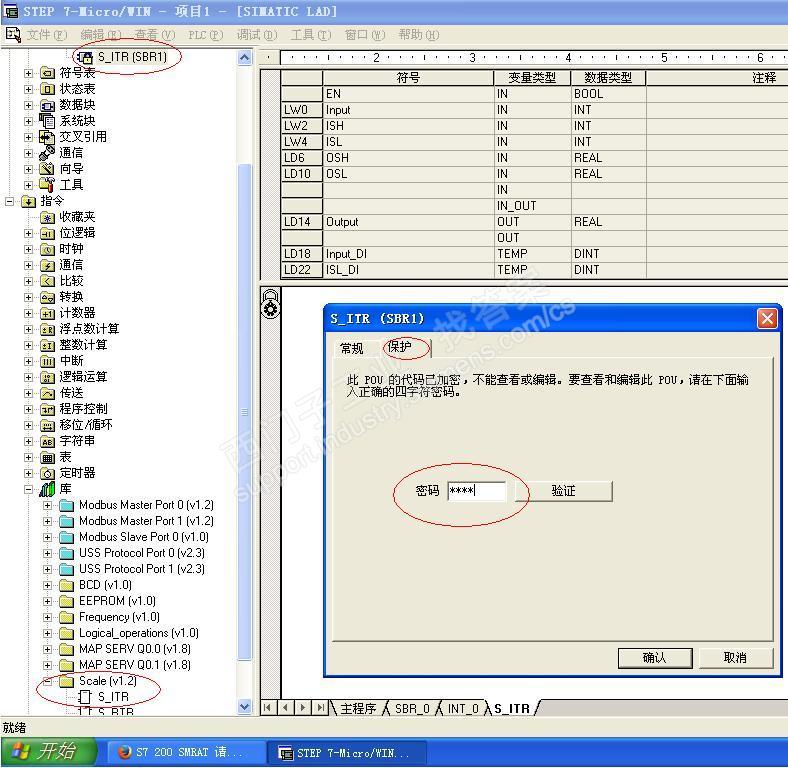Switch to SBR_0 editor tab
This screenshot has height=768, width=788.
point(412,709)
